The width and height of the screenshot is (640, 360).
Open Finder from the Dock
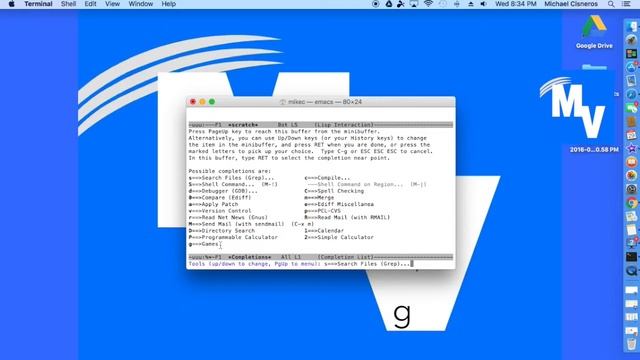tap(631, 28)
